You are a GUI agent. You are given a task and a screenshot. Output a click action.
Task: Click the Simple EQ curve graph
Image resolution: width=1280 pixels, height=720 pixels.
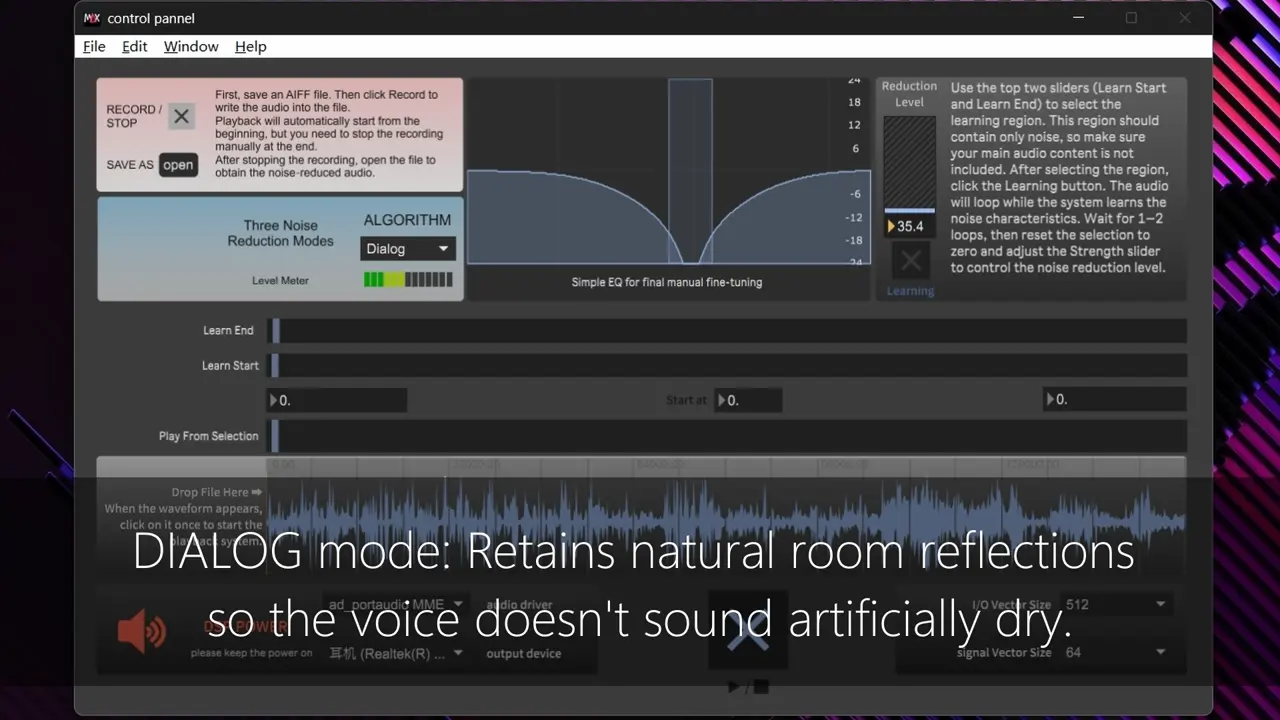pyautogui.click(x=668, y=172)
